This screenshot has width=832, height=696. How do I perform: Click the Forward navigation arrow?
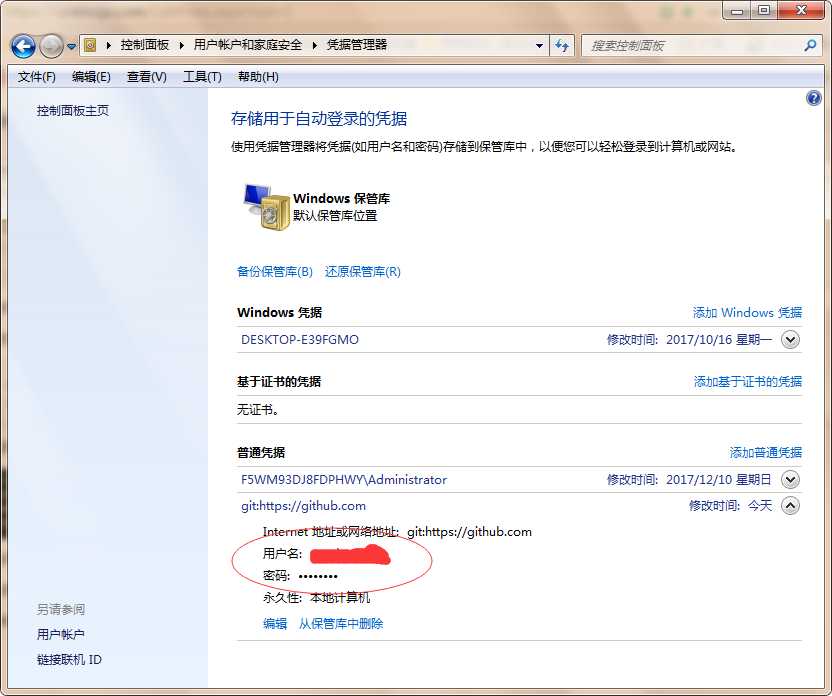coord(51,47)
